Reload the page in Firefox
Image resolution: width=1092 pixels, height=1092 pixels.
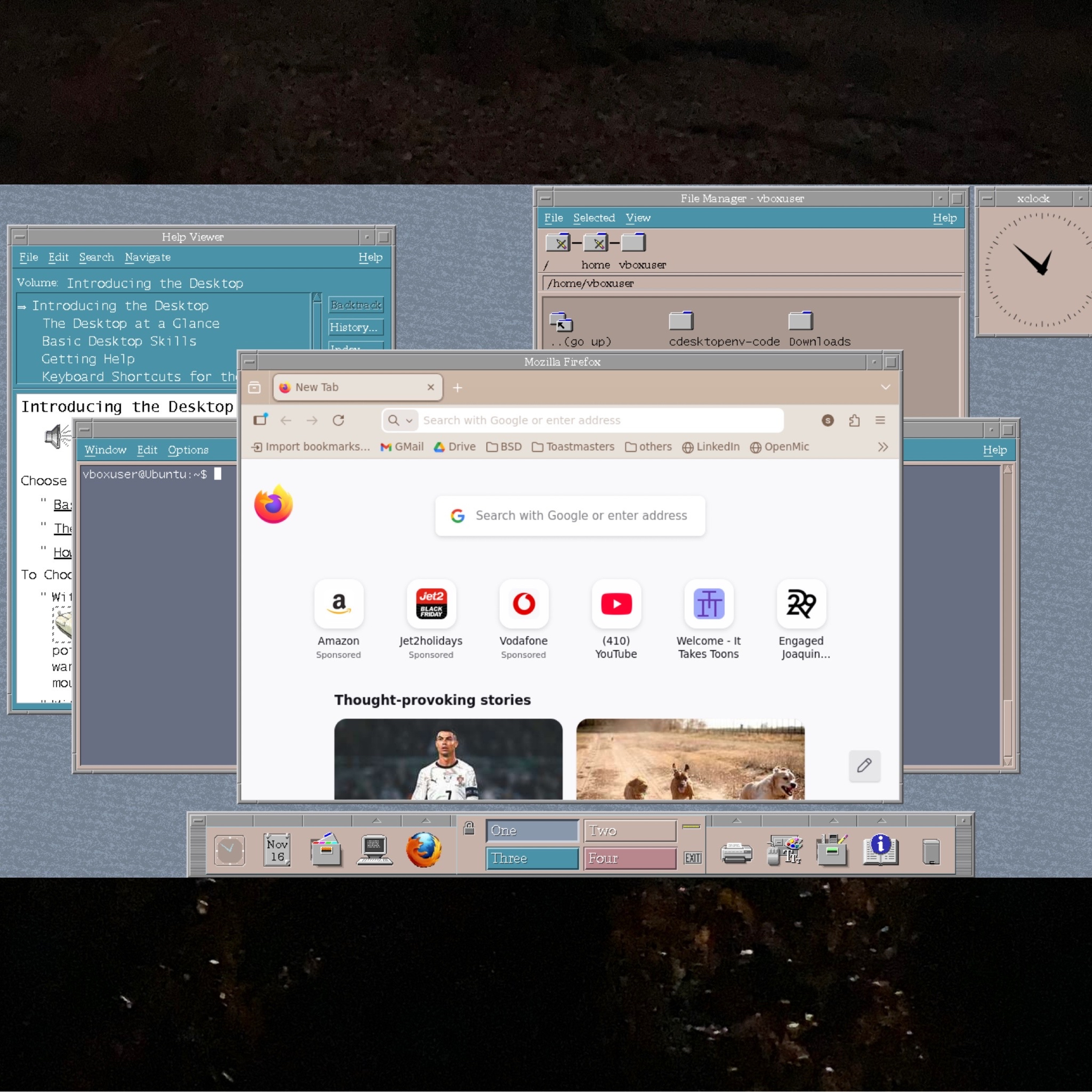tap(338, 420)
